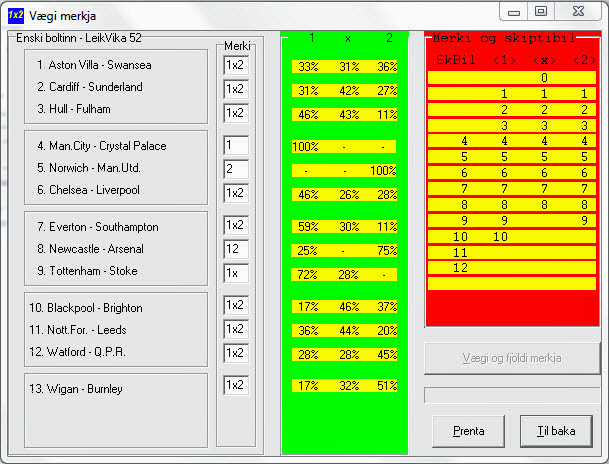609x464 pixels.
Task: Click the Prenta button
Action: (x=468, y=431)
